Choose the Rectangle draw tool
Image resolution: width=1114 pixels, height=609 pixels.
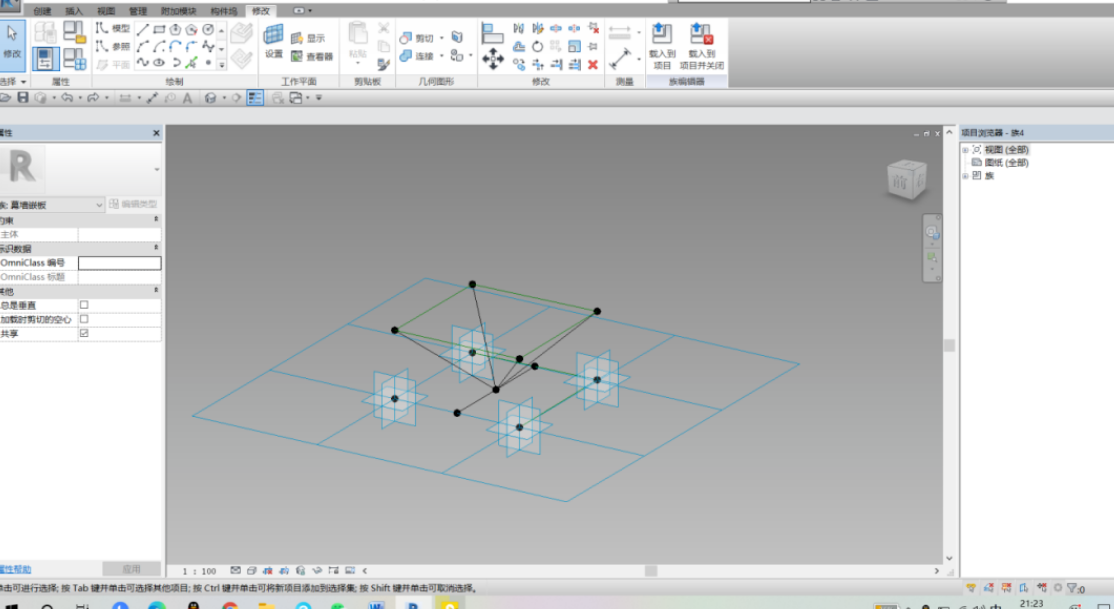pos(159,29)
